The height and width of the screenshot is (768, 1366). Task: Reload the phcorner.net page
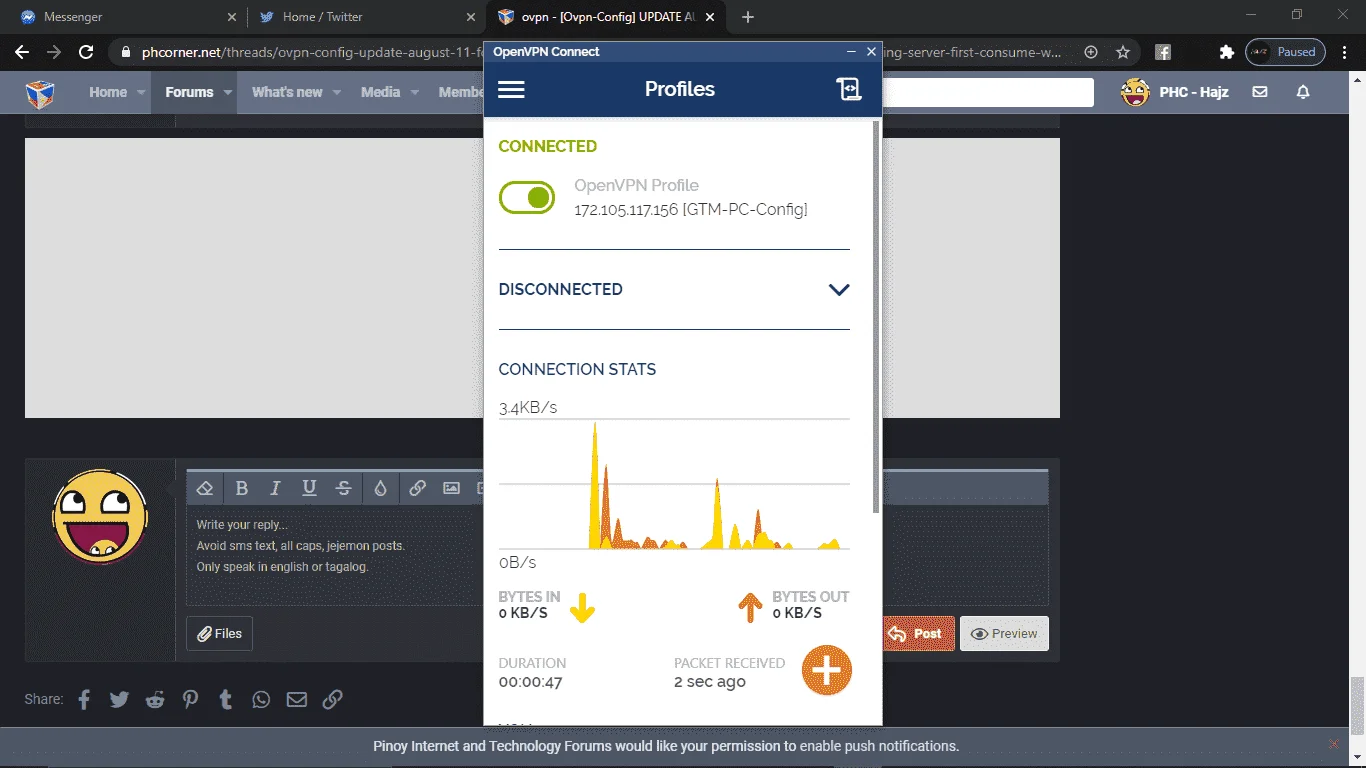point(86,52)
